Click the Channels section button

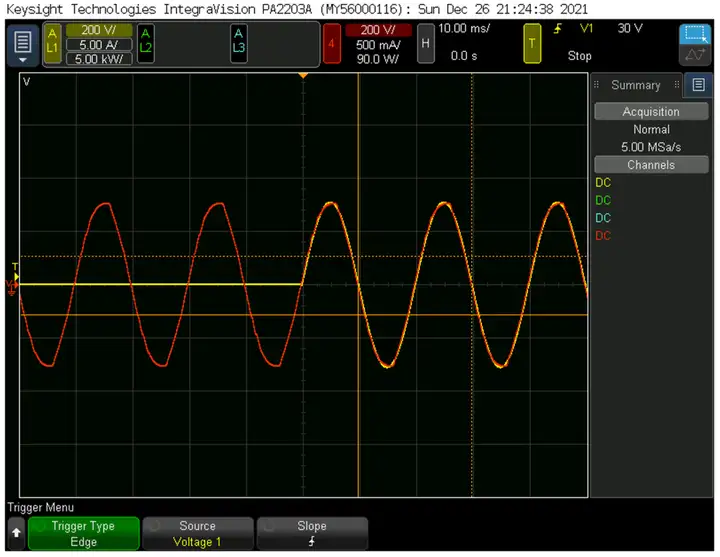coord(651,165)
